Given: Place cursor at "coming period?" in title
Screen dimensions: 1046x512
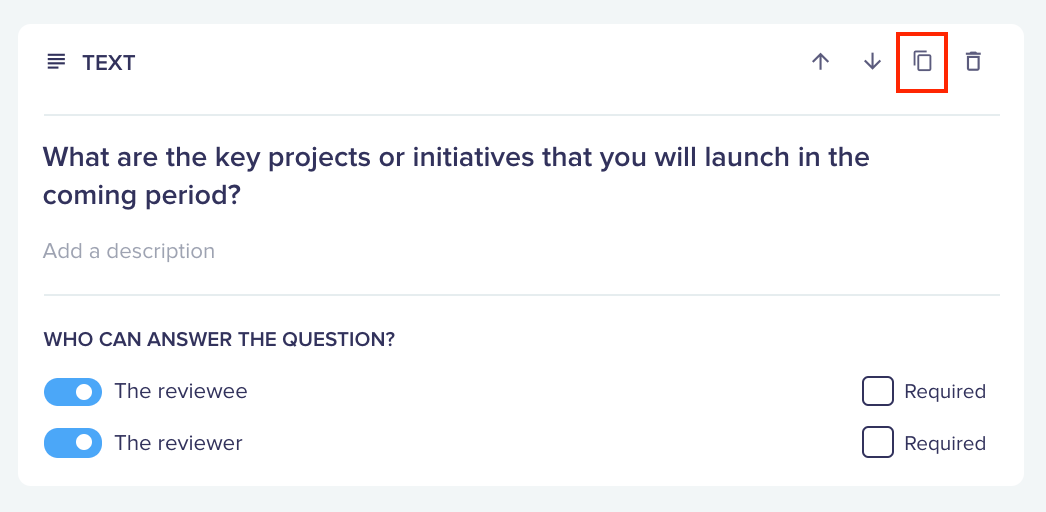Looking at the screenshot, I should [x=141, y=195].
